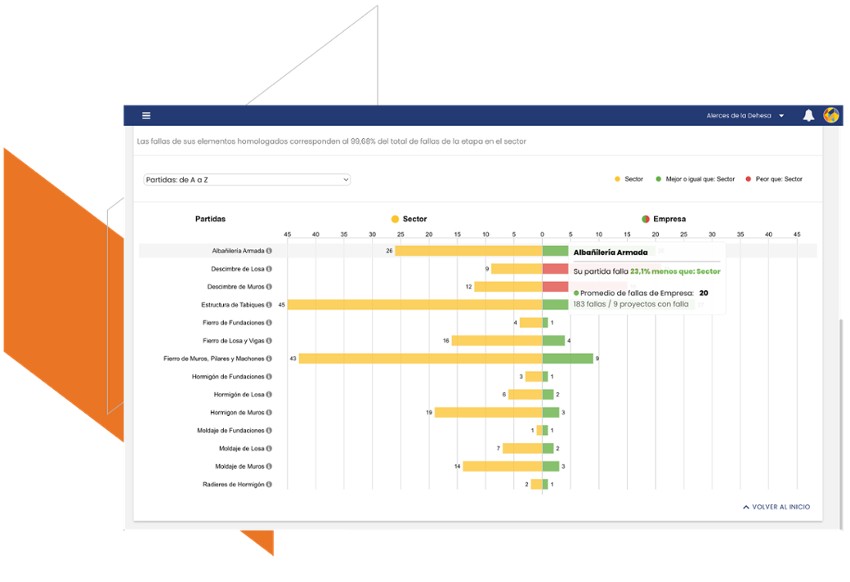Click info icon for Moldaje de Losa
The height and width of the screenshot is (582, 850).
pyautogui.click(x=269, y=449)
